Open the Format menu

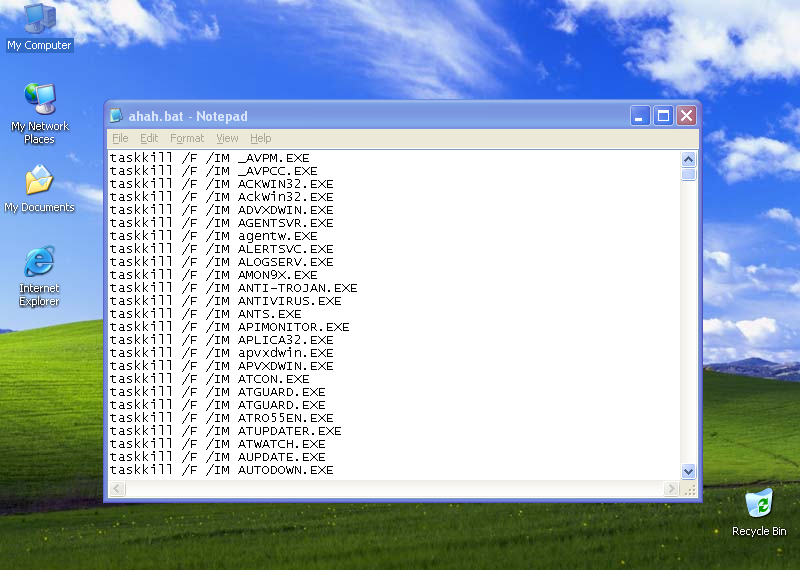click(x=187, y=138)
